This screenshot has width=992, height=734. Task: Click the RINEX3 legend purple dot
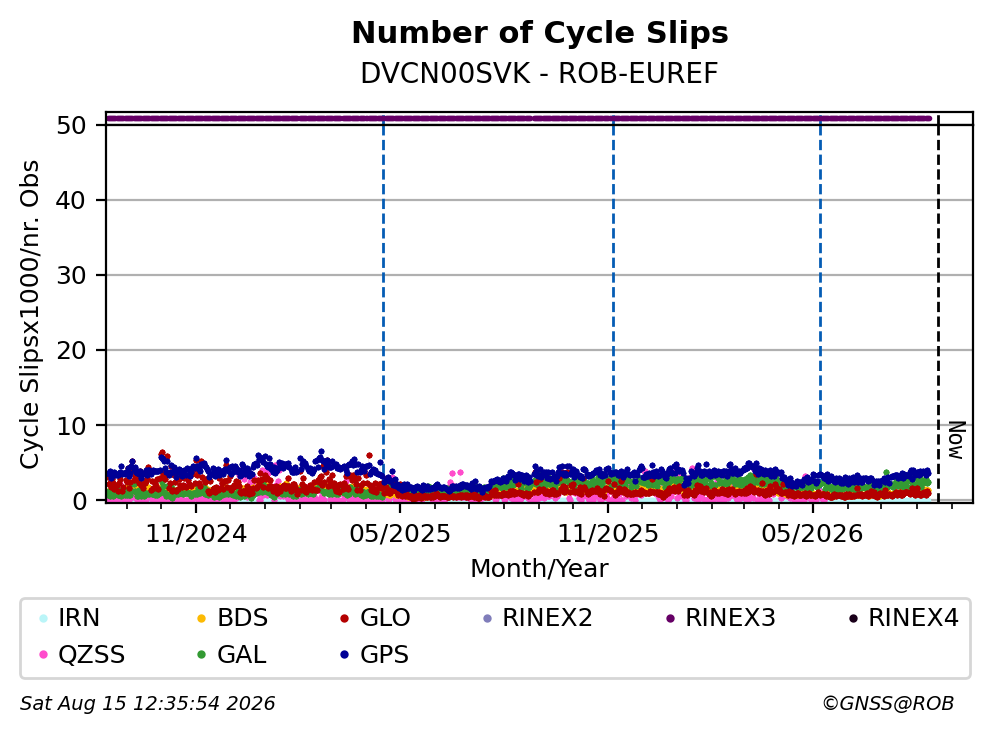[670, 618]
